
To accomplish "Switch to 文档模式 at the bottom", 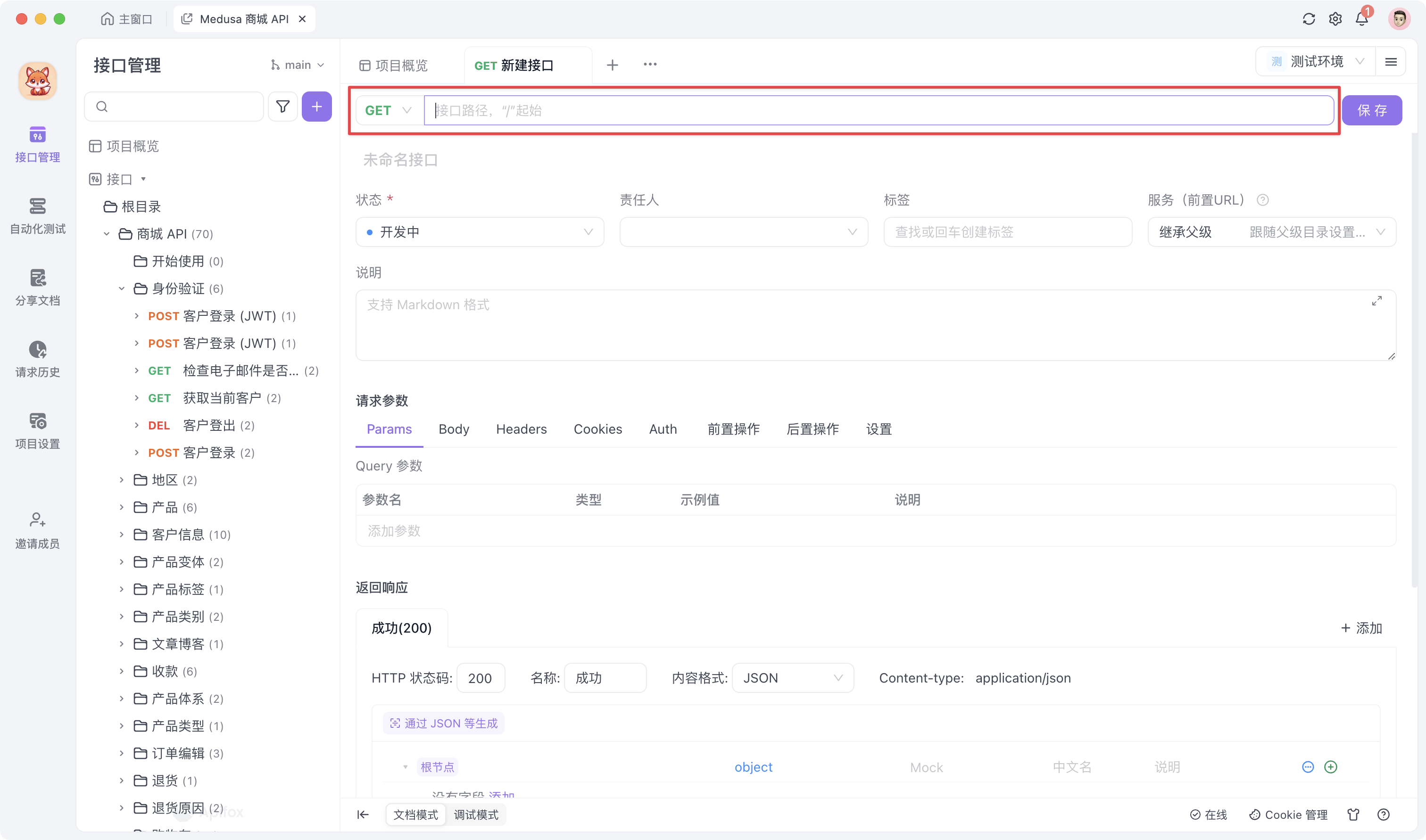I will (x=415, y=815).
